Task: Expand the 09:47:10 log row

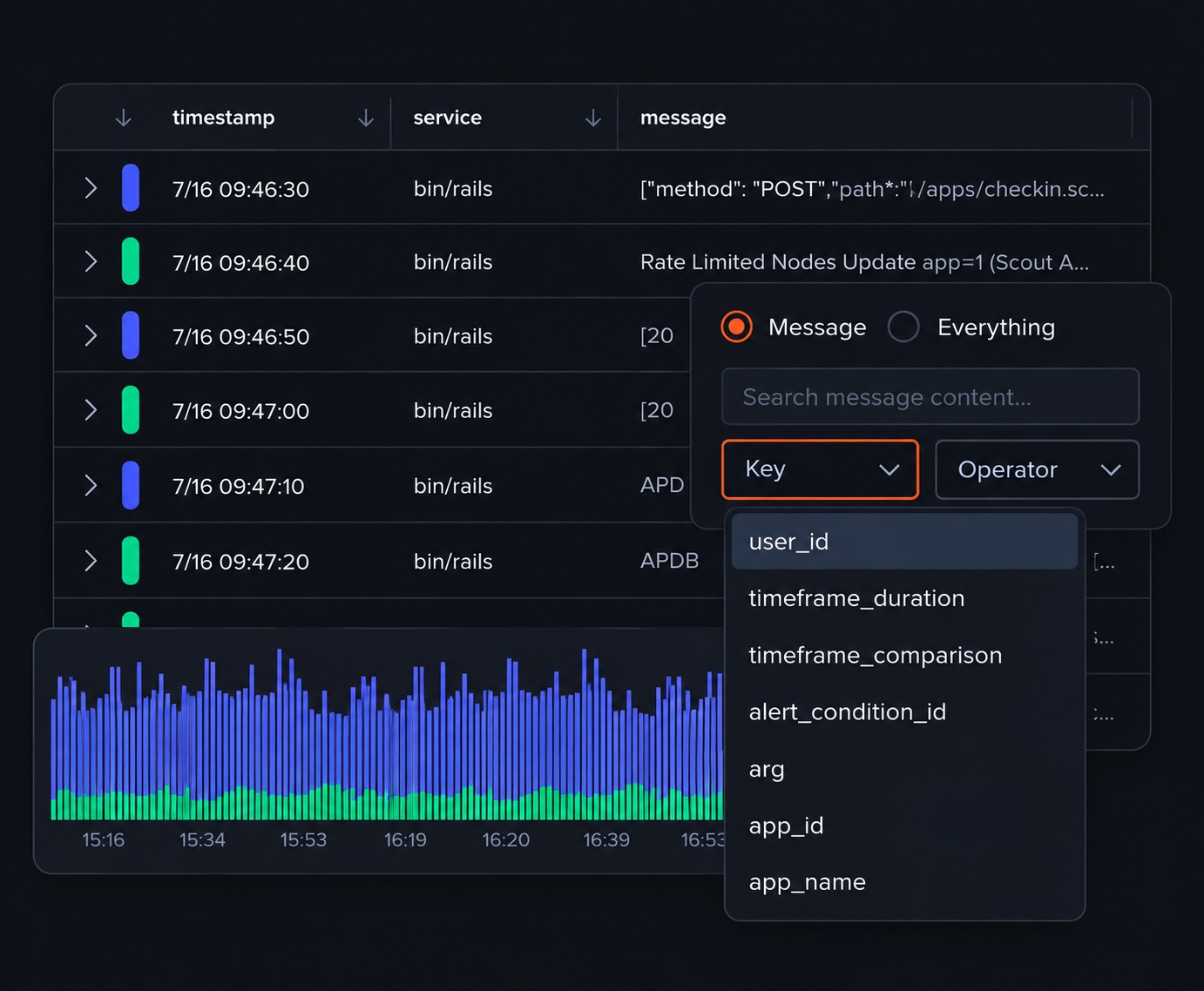Action: point(91,485)
